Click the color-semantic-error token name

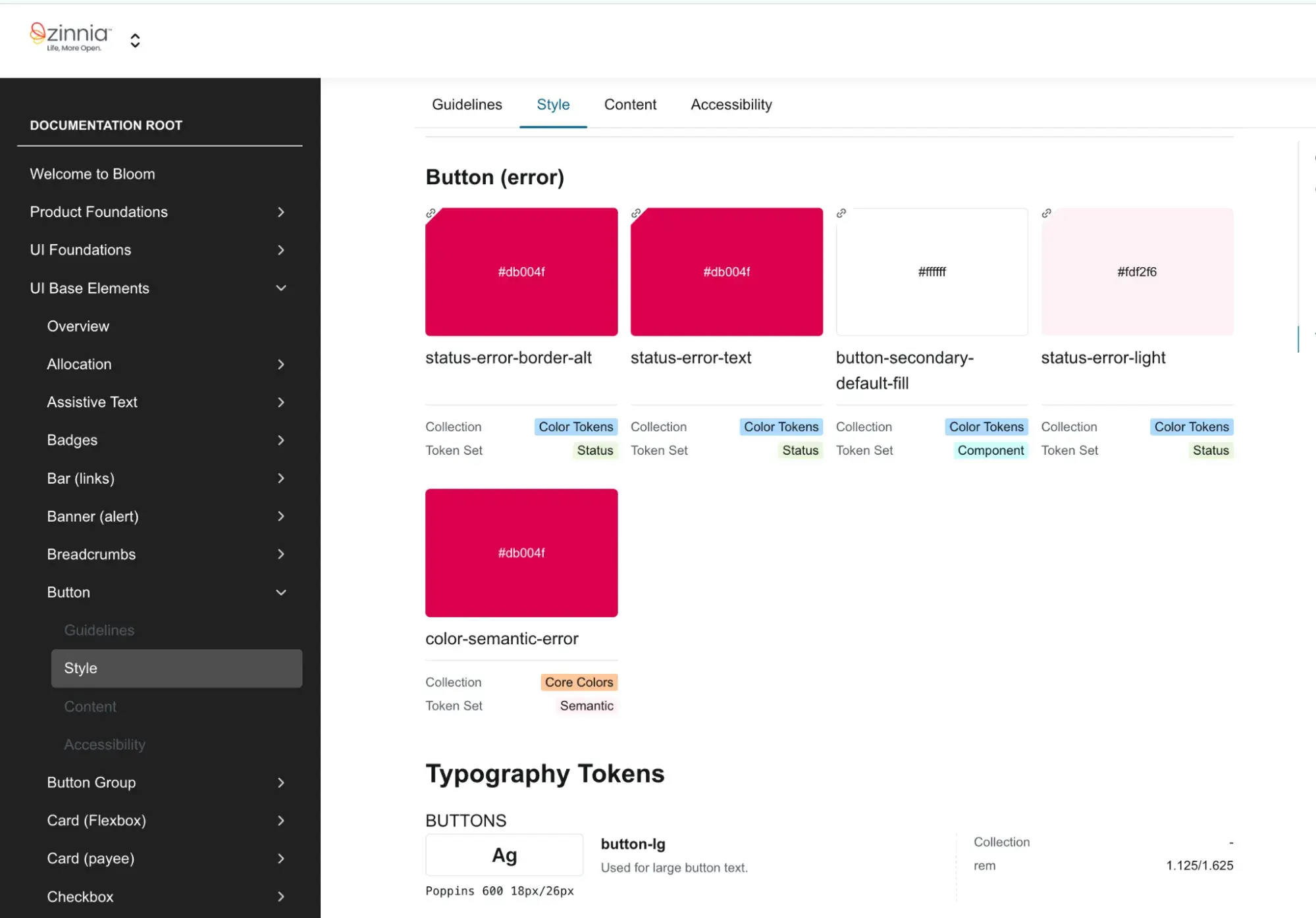(502, 639)
